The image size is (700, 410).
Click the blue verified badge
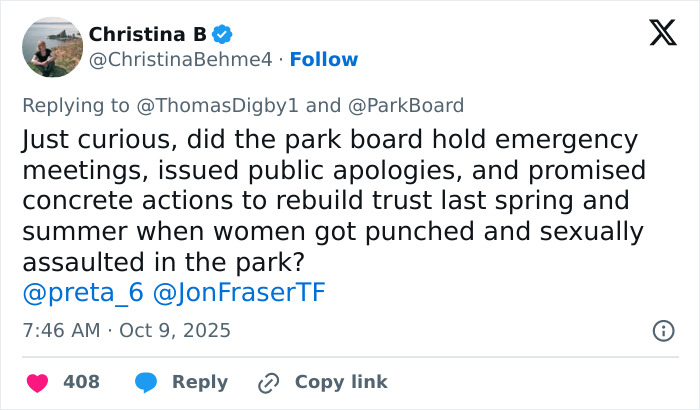click(223, 35)
